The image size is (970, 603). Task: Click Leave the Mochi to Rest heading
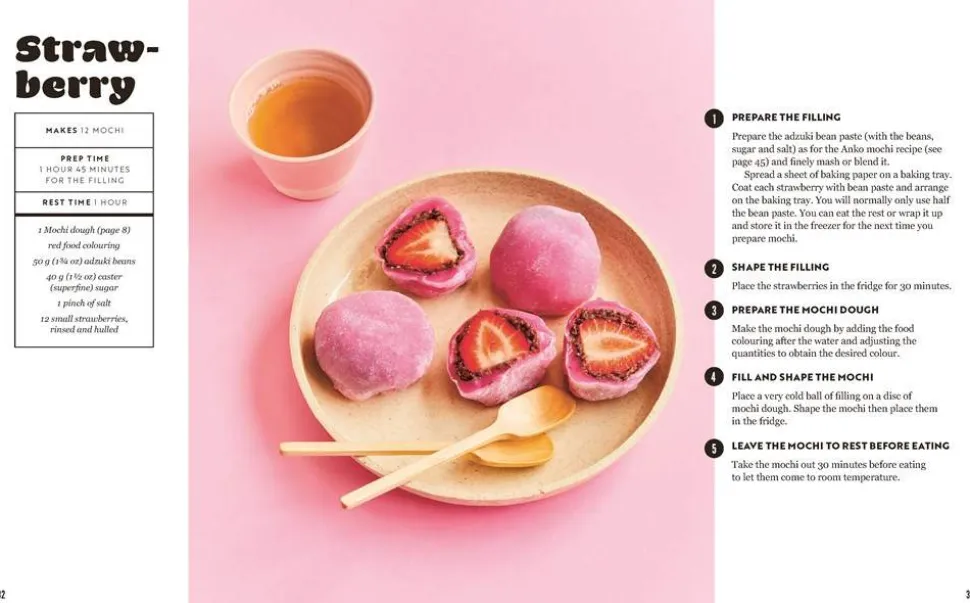(840, 445)
